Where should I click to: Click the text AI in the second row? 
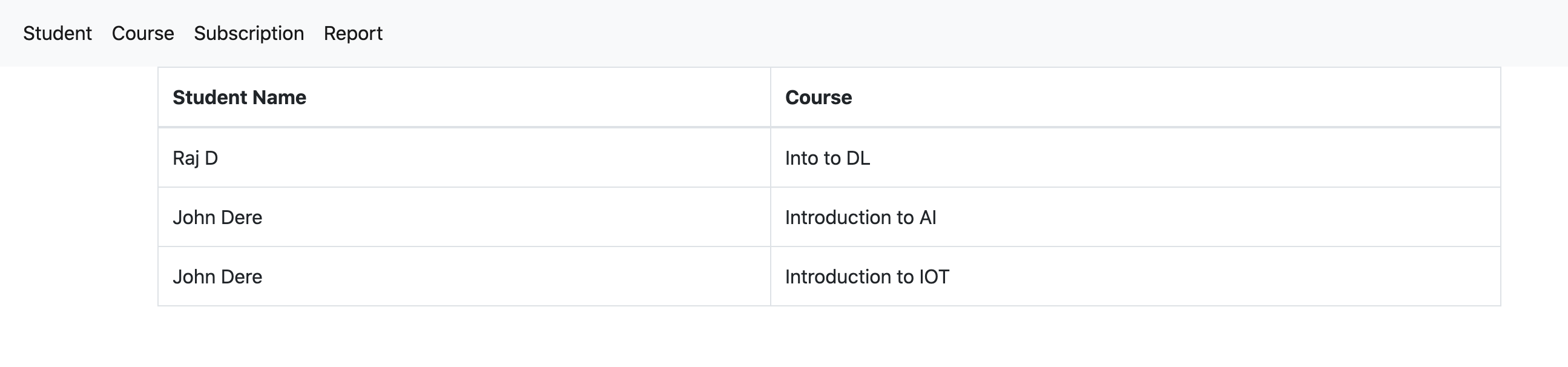(x=927, y=217)
